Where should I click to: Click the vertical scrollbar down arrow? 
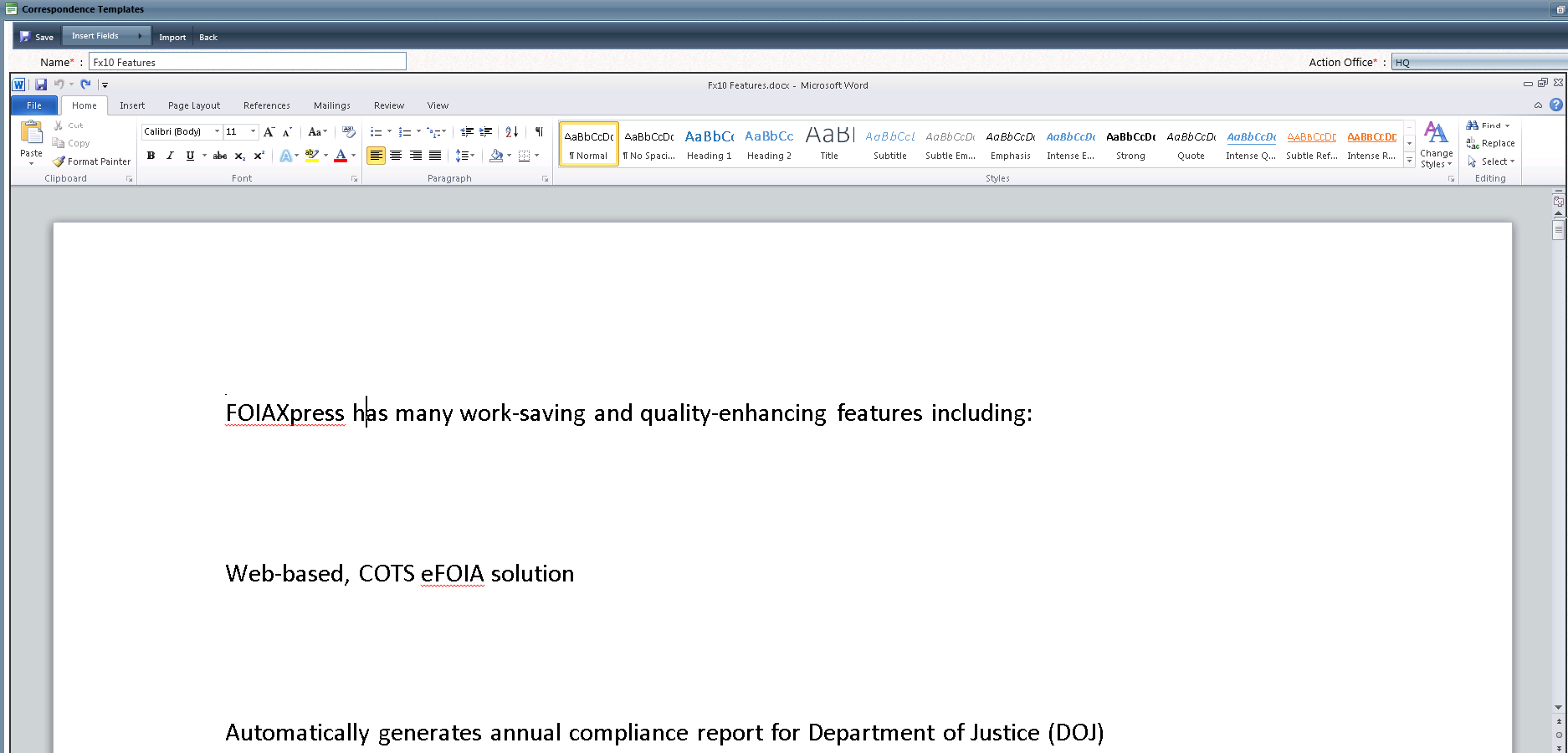click(x=1558, y=707)
